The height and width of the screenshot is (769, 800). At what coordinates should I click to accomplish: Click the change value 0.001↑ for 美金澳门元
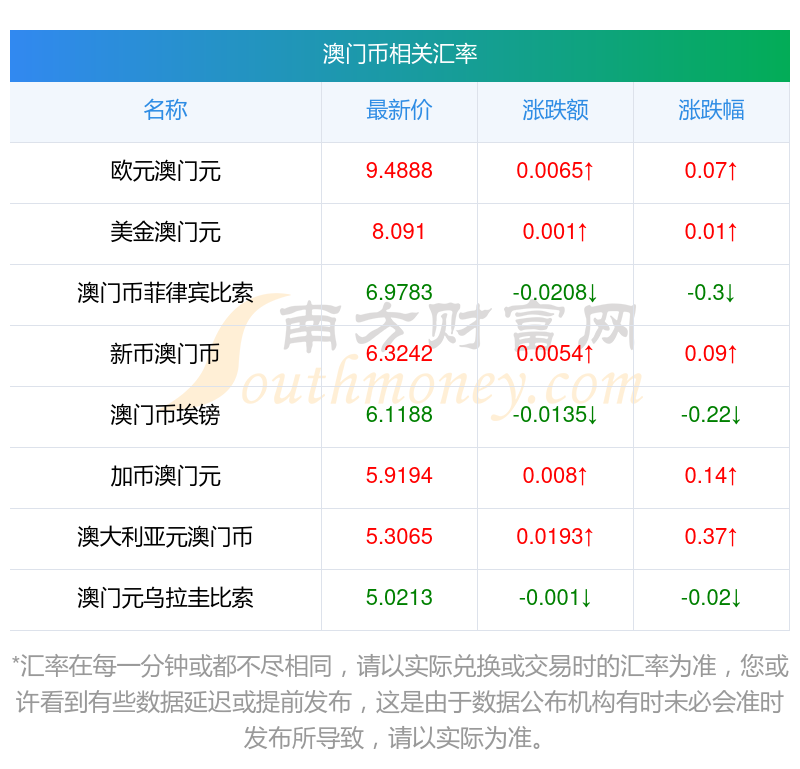tap(555, 232)
